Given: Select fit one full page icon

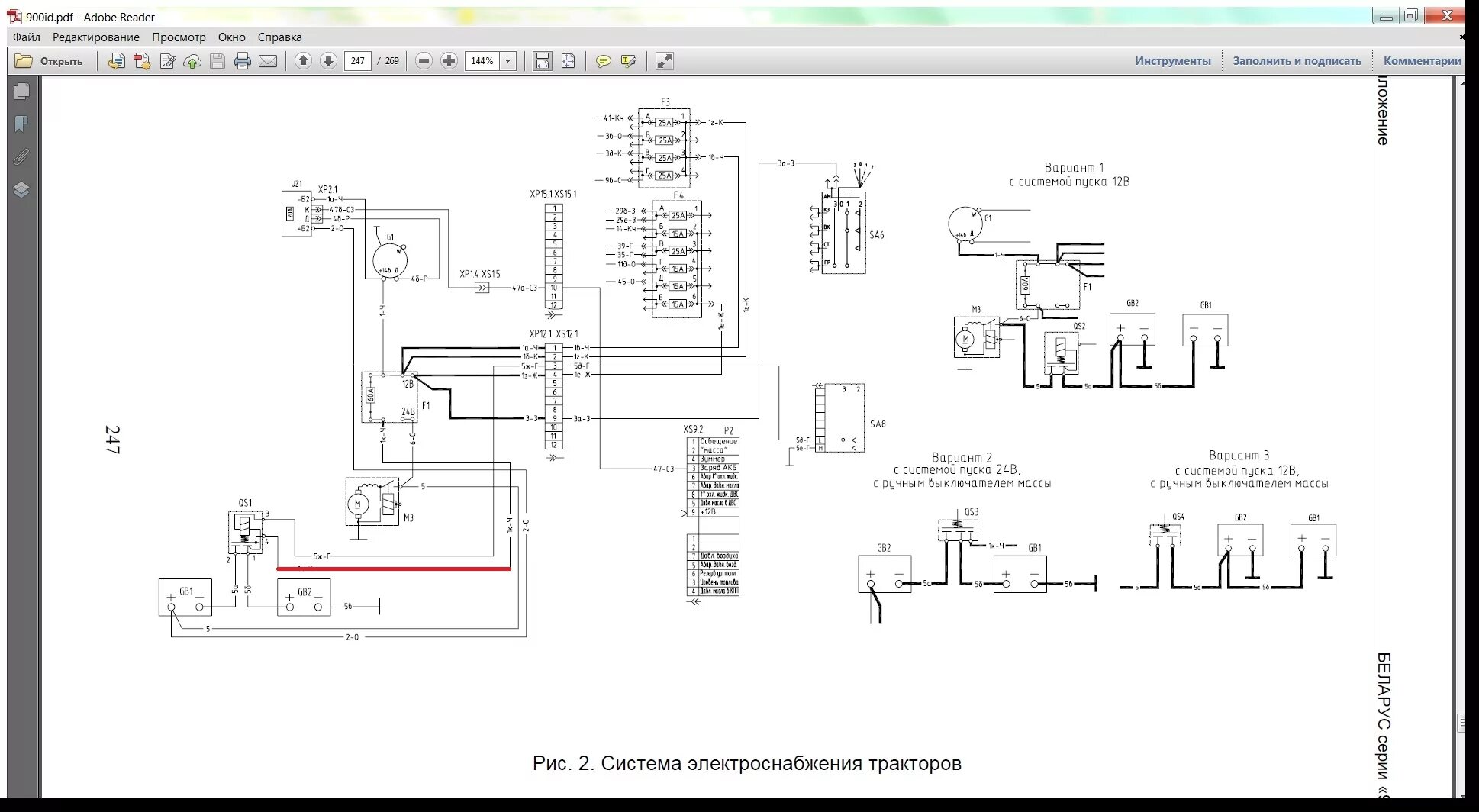Looking at the screenshot, I should click(568, 61).
